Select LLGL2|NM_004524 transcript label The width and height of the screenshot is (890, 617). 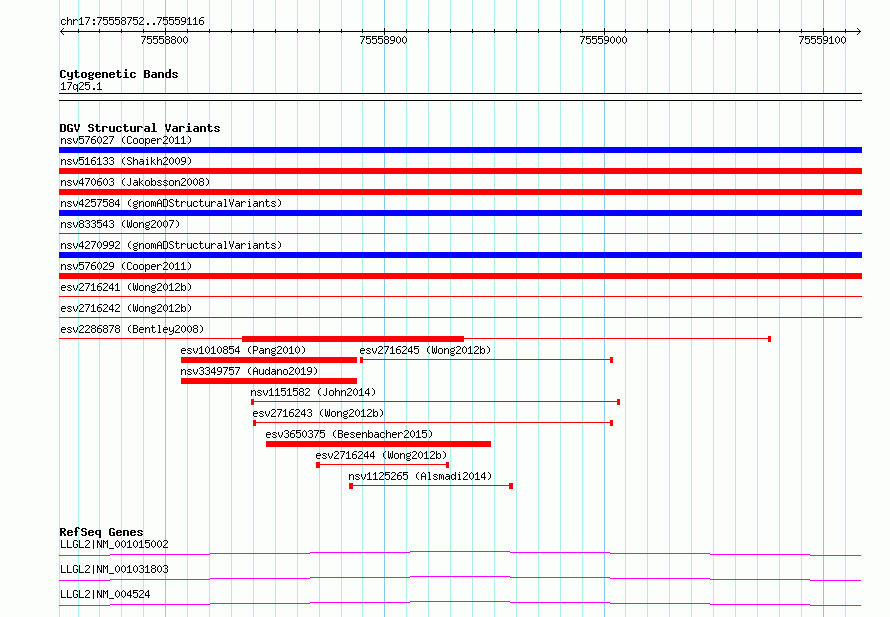[x=105, y=594]
